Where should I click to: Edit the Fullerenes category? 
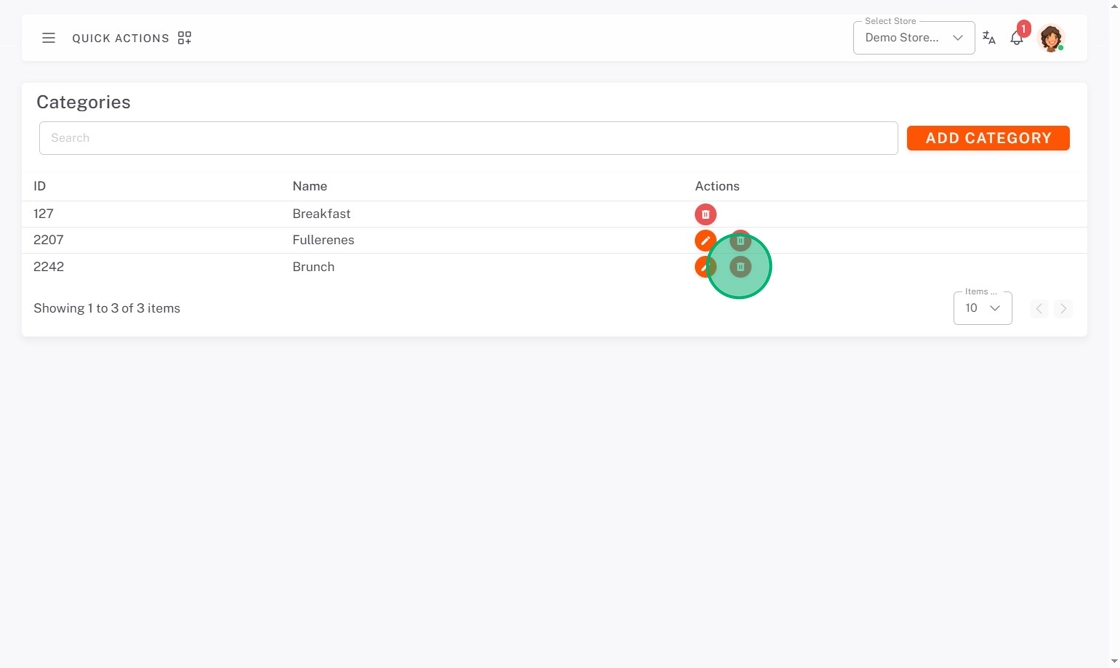click(x=705, y=241)
